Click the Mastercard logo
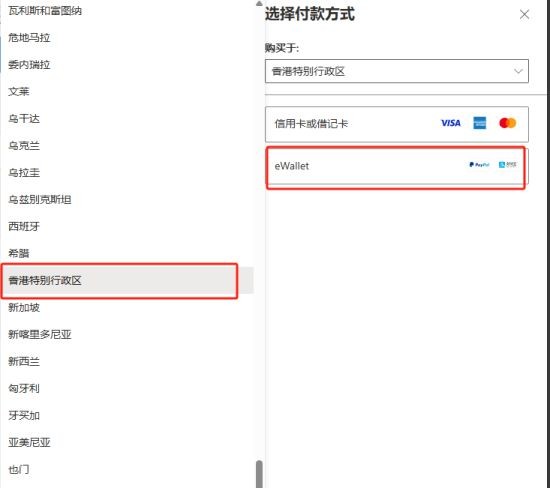This screenshot has width=550, height=488. [x=508, y=123]
